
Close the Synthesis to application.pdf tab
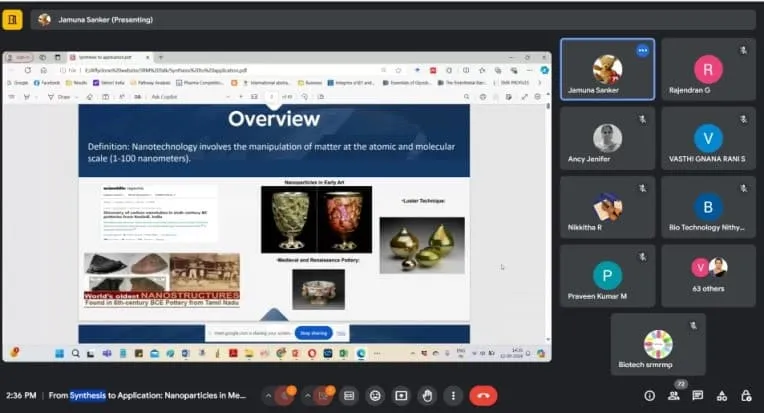[x=147, y=57]
